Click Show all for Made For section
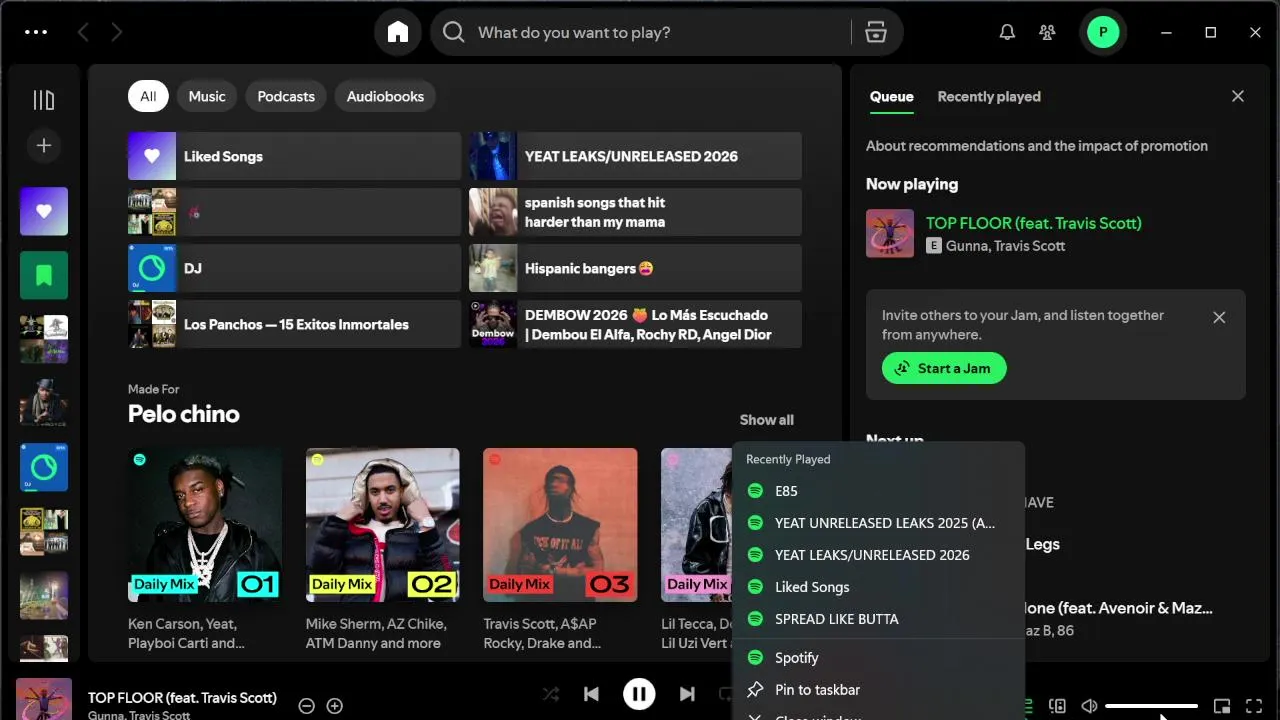Image resolution: width=1280 pixels, height=720 pixels. tap(766, 420)
